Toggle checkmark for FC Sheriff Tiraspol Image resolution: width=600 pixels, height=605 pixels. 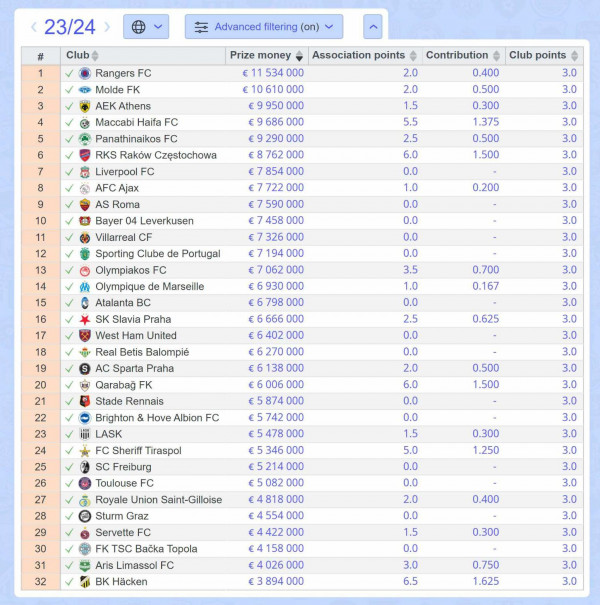[x=69, y=451]
